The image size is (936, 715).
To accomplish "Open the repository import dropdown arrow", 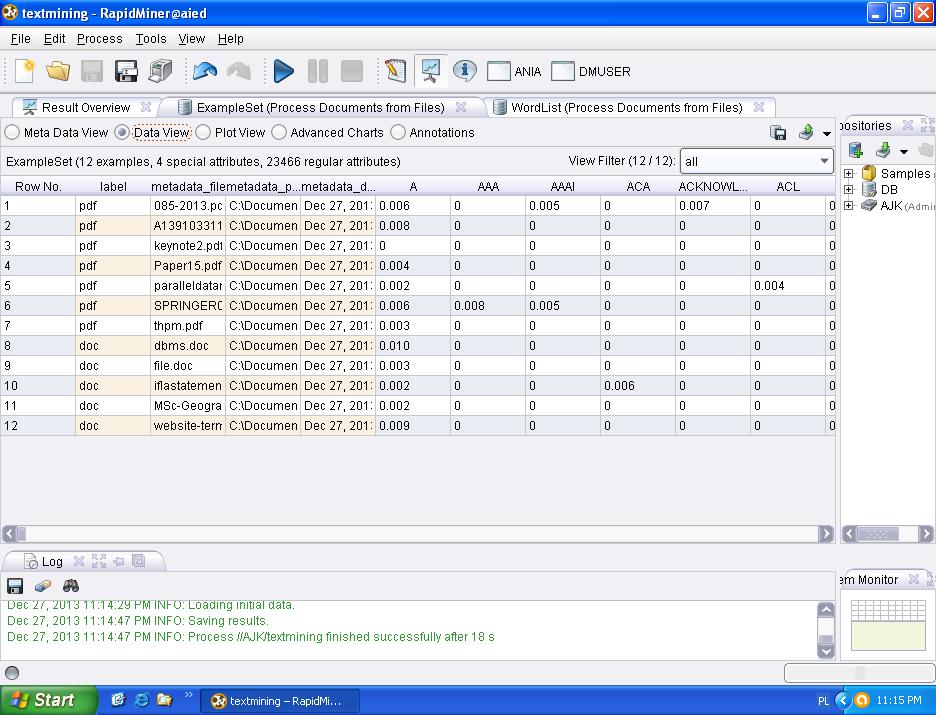I will [904, 152].
